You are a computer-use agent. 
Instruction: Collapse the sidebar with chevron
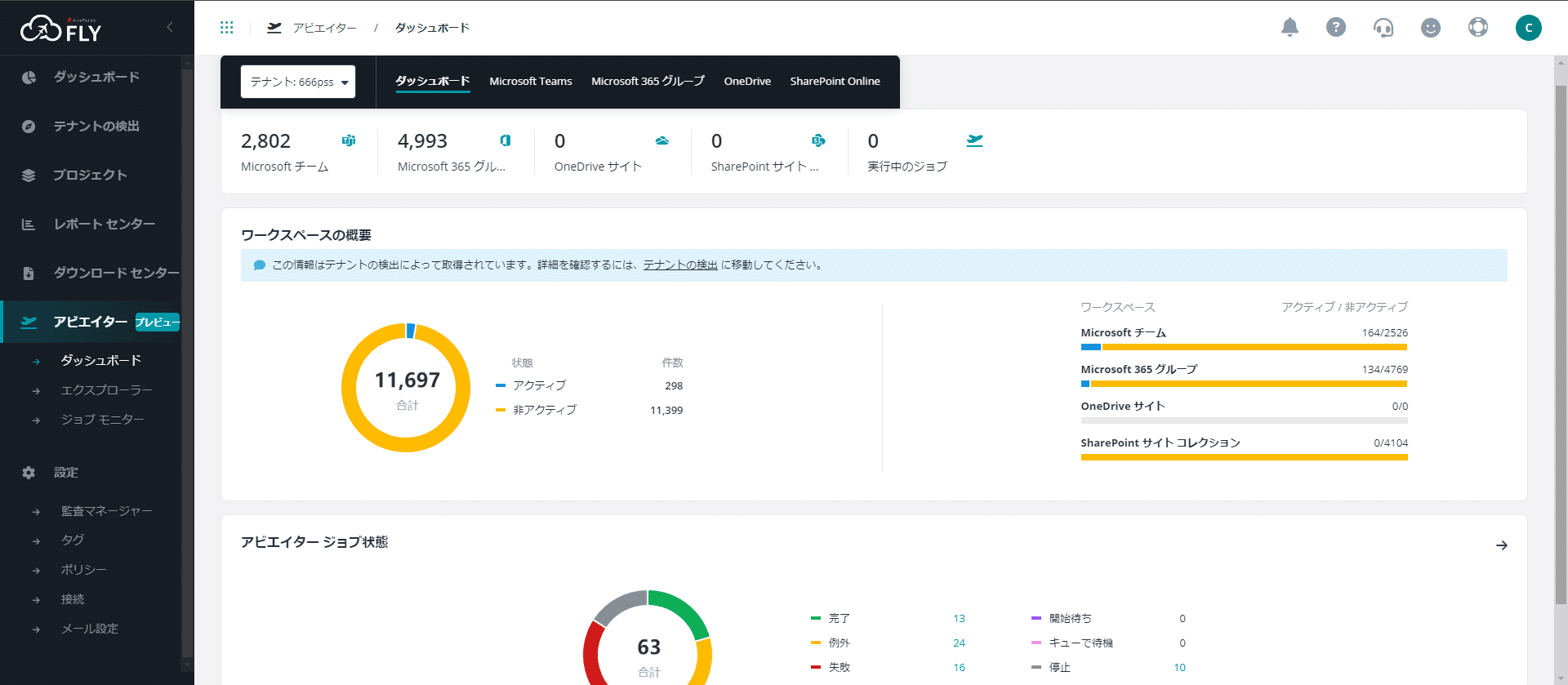pos(170,27)
